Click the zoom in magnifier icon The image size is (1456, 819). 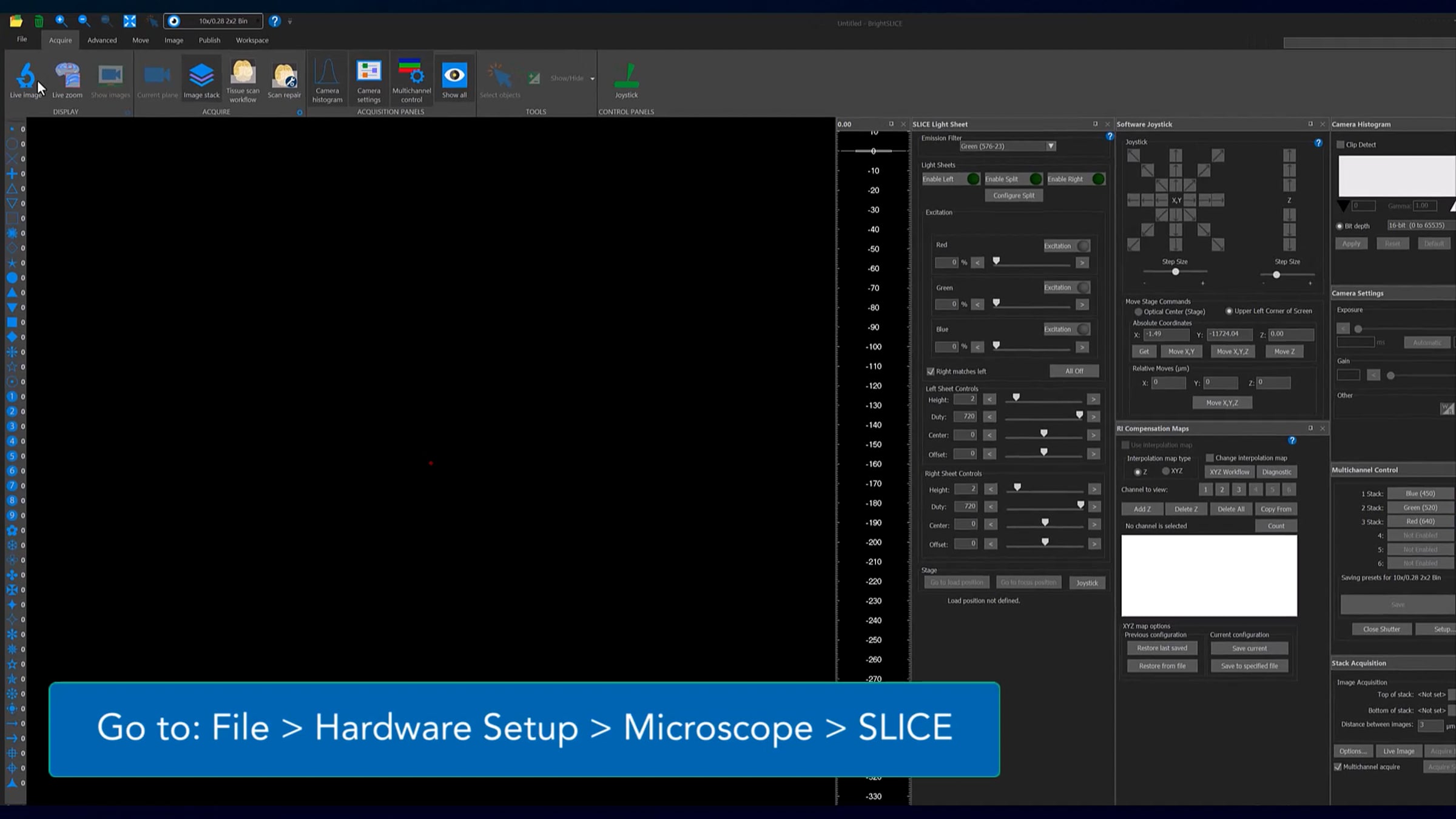61,21
